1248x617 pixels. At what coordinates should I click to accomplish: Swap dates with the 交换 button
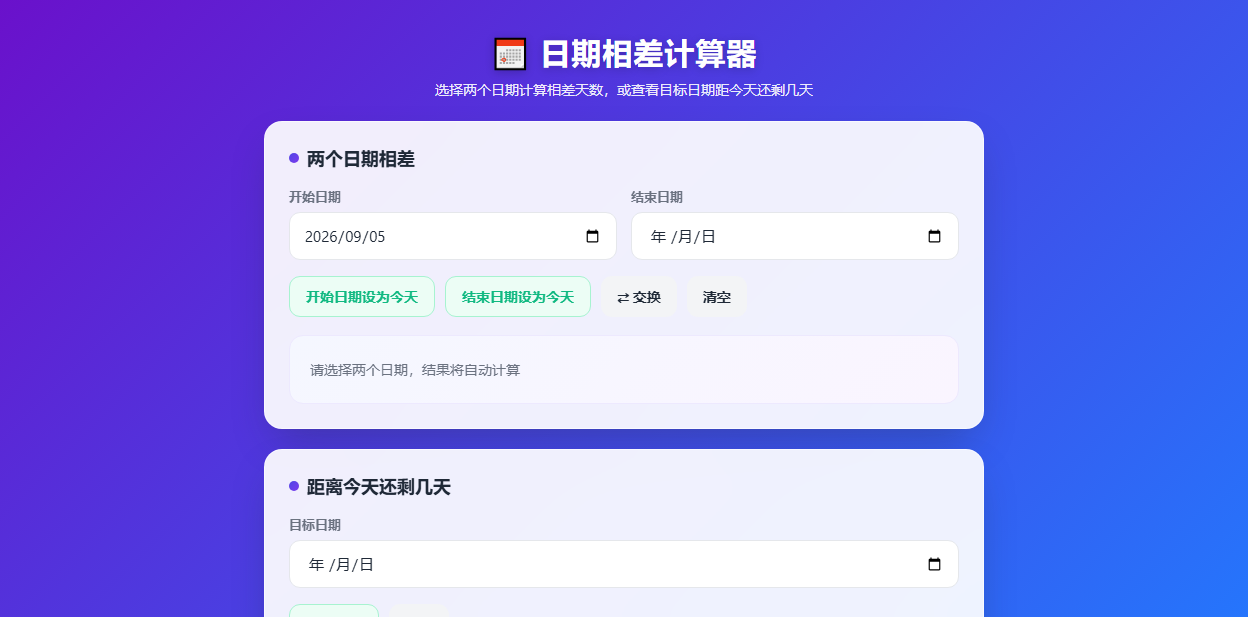coord(639,296)
